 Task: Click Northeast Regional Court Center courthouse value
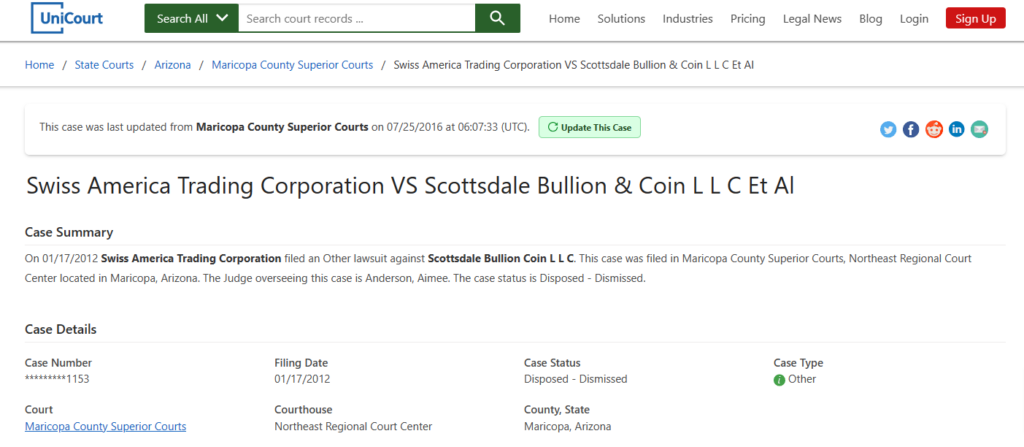click(353, 426)
